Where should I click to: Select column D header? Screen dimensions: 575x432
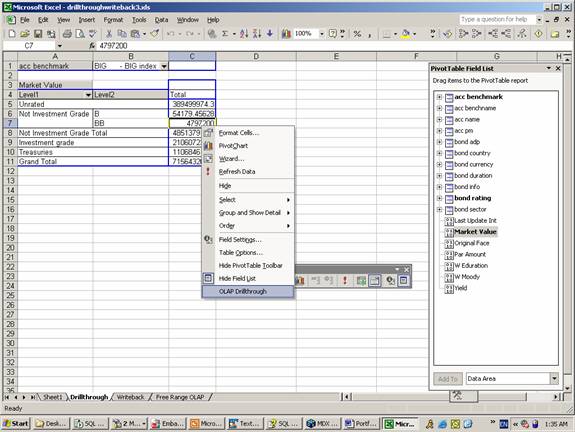click(256, 56)
